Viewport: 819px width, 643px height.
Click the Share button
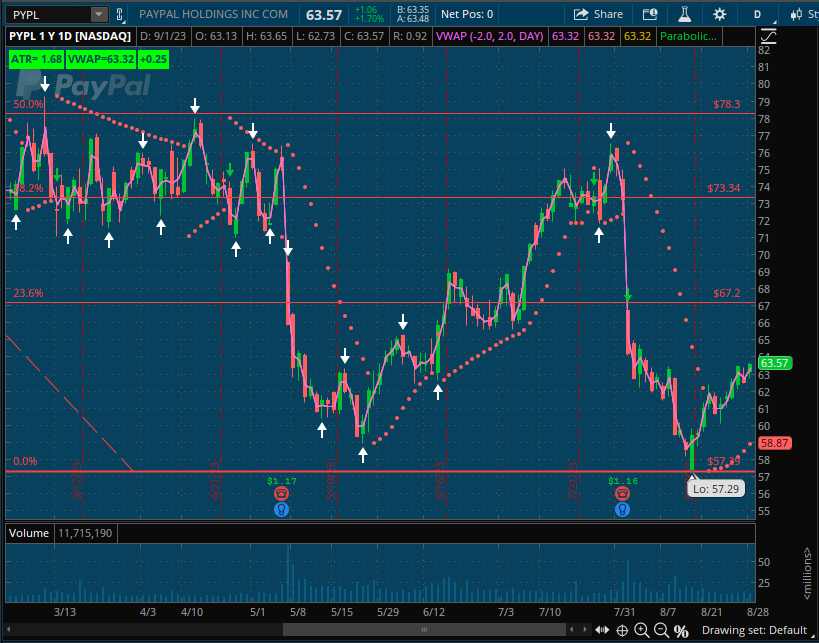[598, 15]
